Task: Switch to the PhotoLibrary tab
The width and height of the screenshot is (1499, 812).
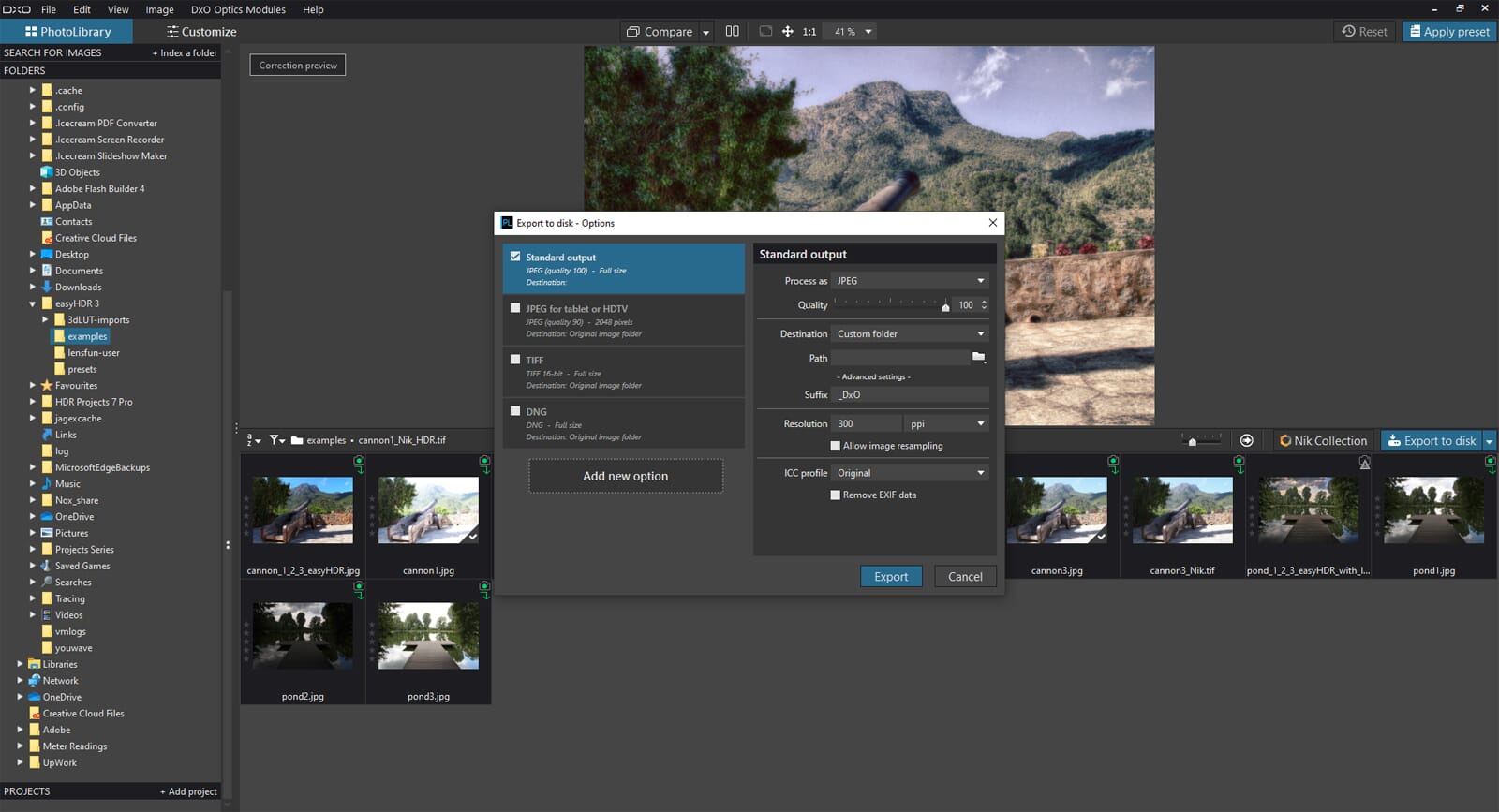Action: [x=67, y=31]
